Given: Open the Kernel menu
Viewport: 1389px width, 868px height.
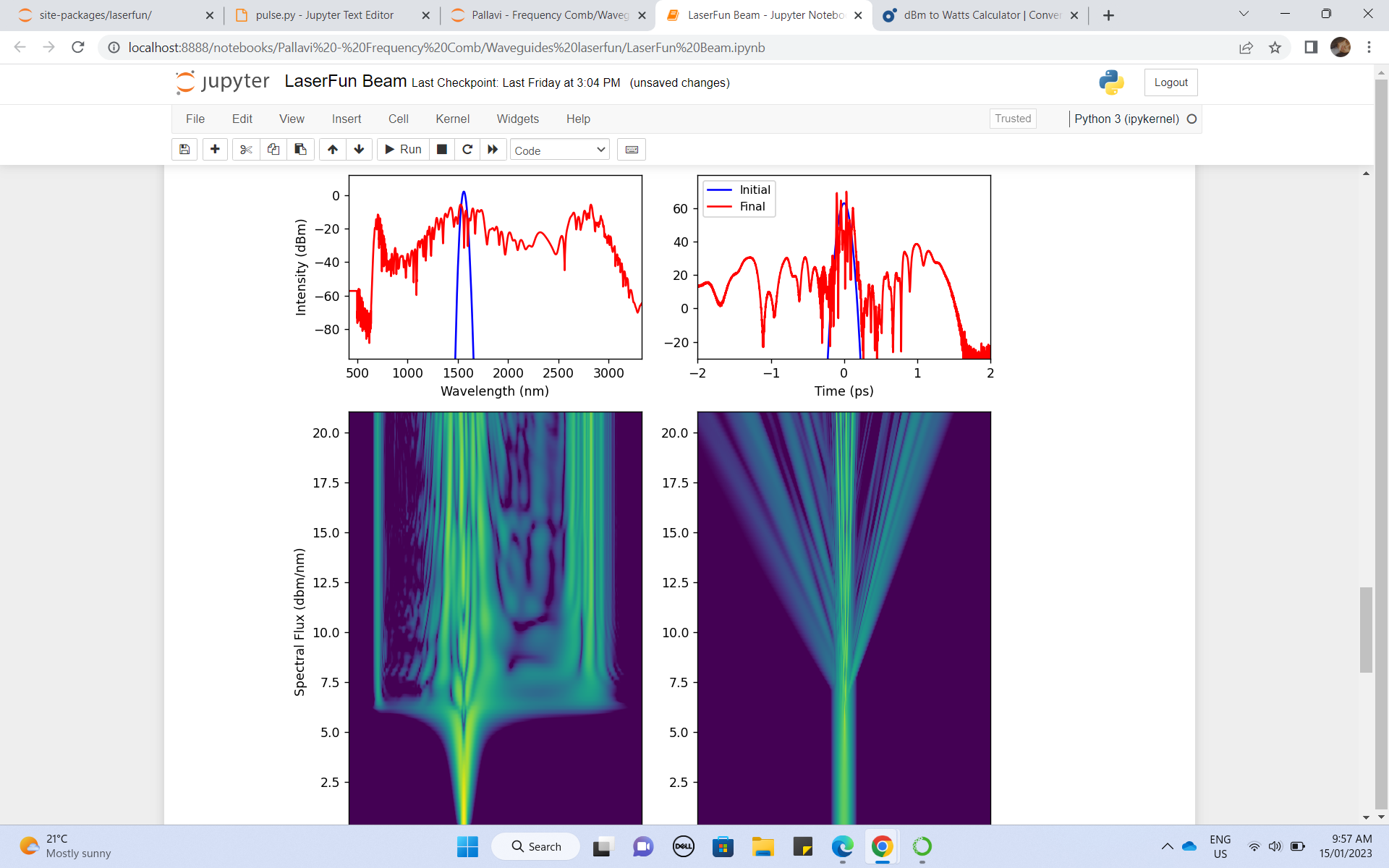Looking at the screenshot, I should (453, 119).
